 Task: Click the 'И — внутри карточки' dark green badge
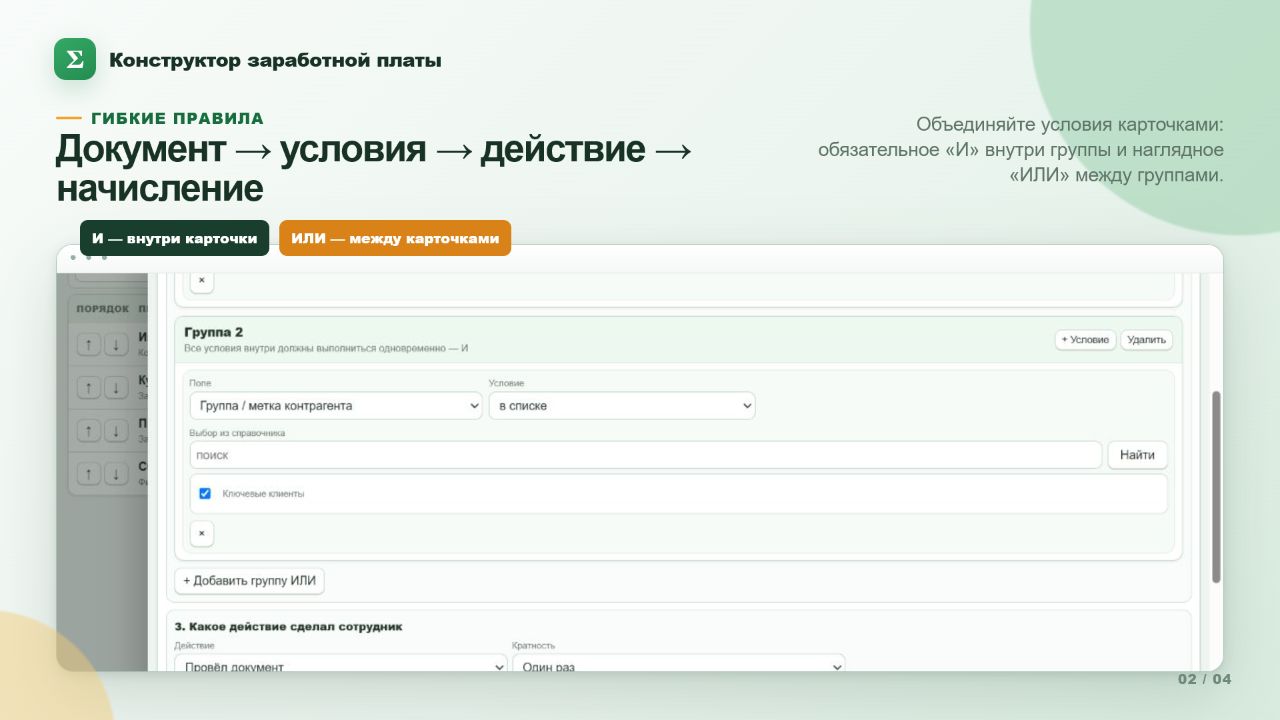click(175, 238)
